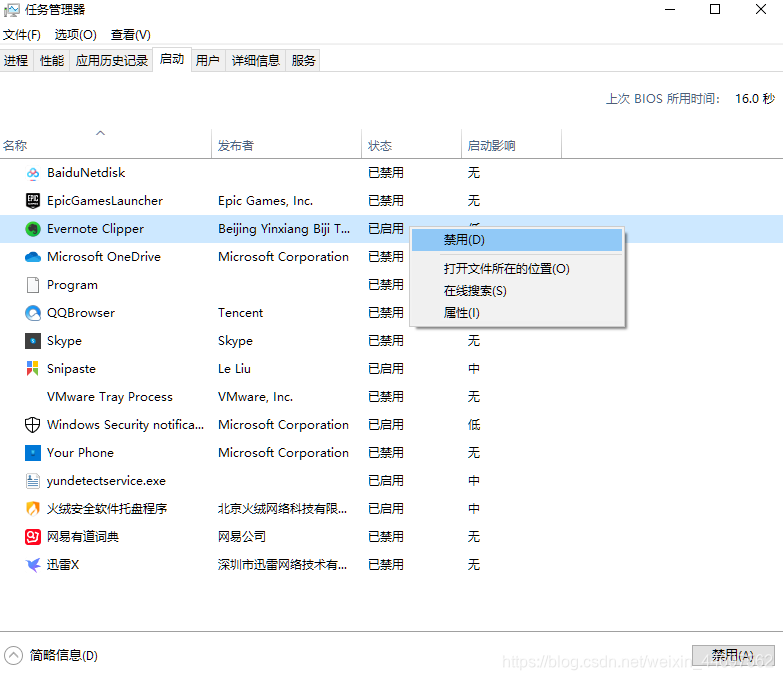Choose 禁用(D) in the context menu

(x=517, y=240)
